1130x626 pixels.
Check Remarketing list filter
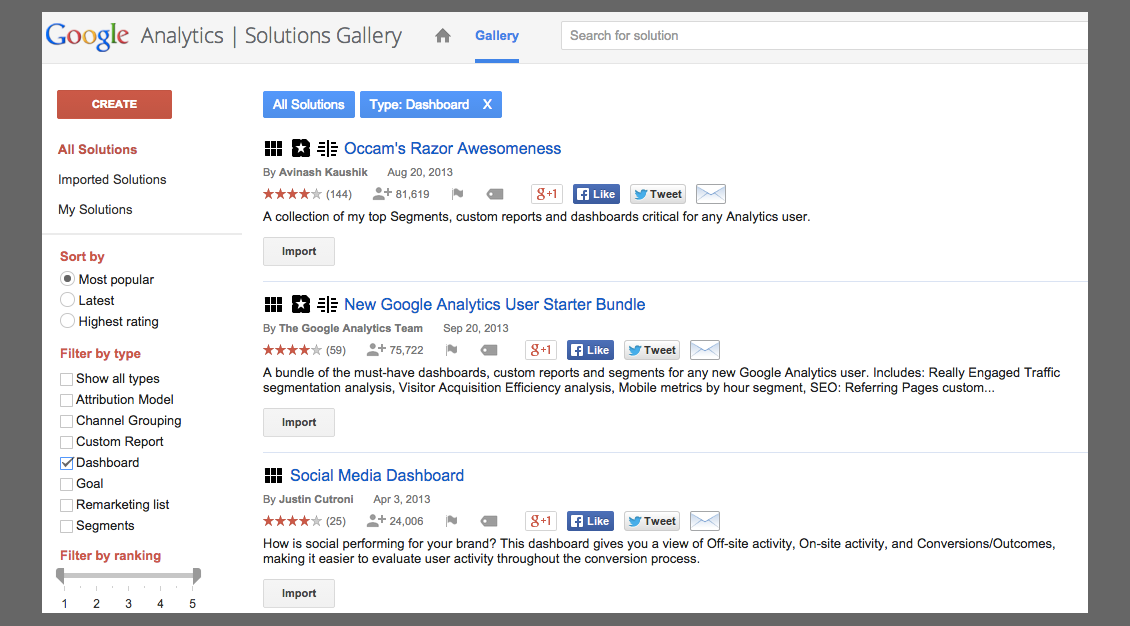[66, 505]
